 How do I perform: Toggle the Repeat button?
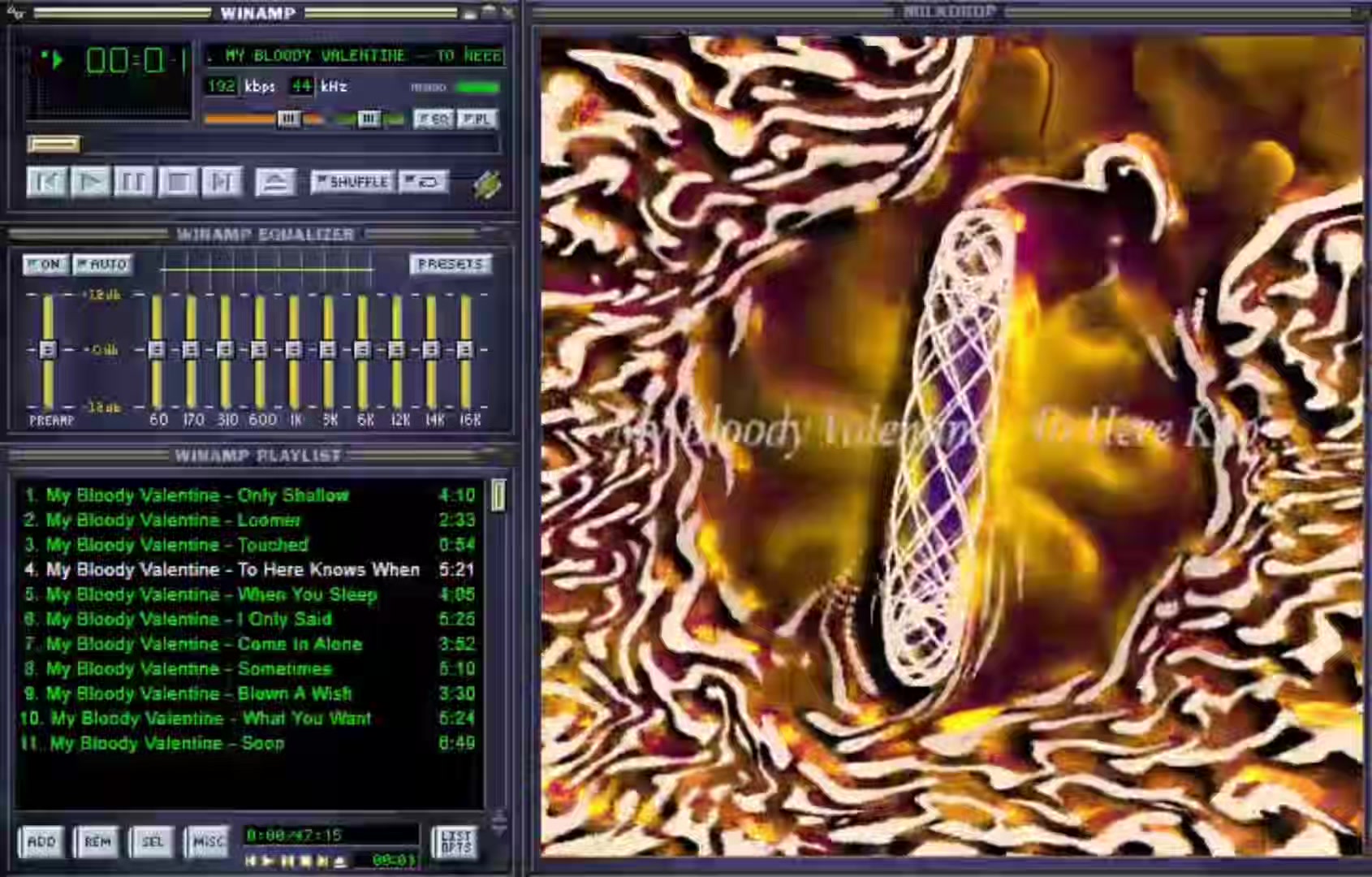tap(423, 182)
